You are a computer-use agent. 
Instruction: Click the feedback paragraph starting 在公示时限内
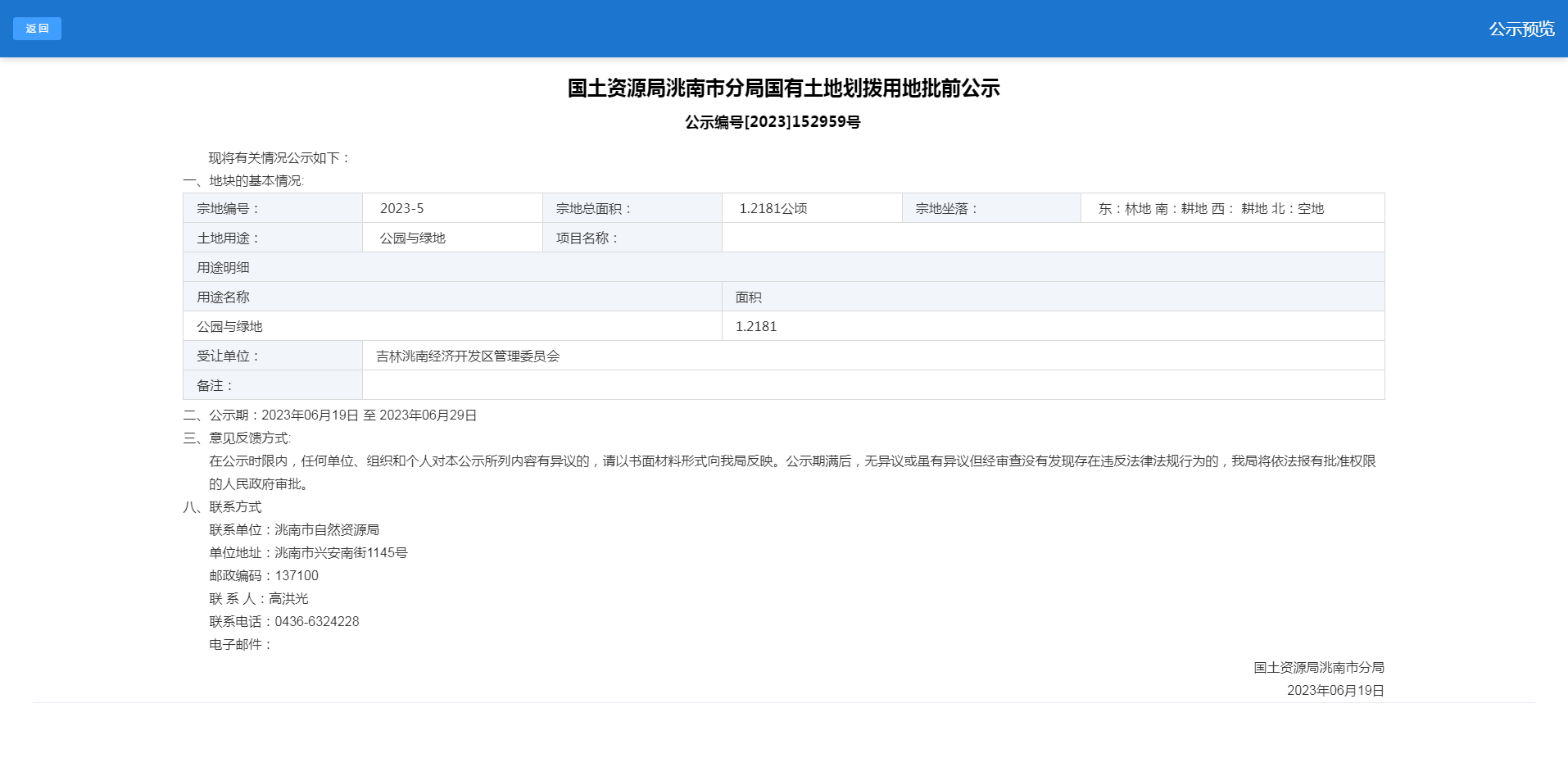[792, 472]
